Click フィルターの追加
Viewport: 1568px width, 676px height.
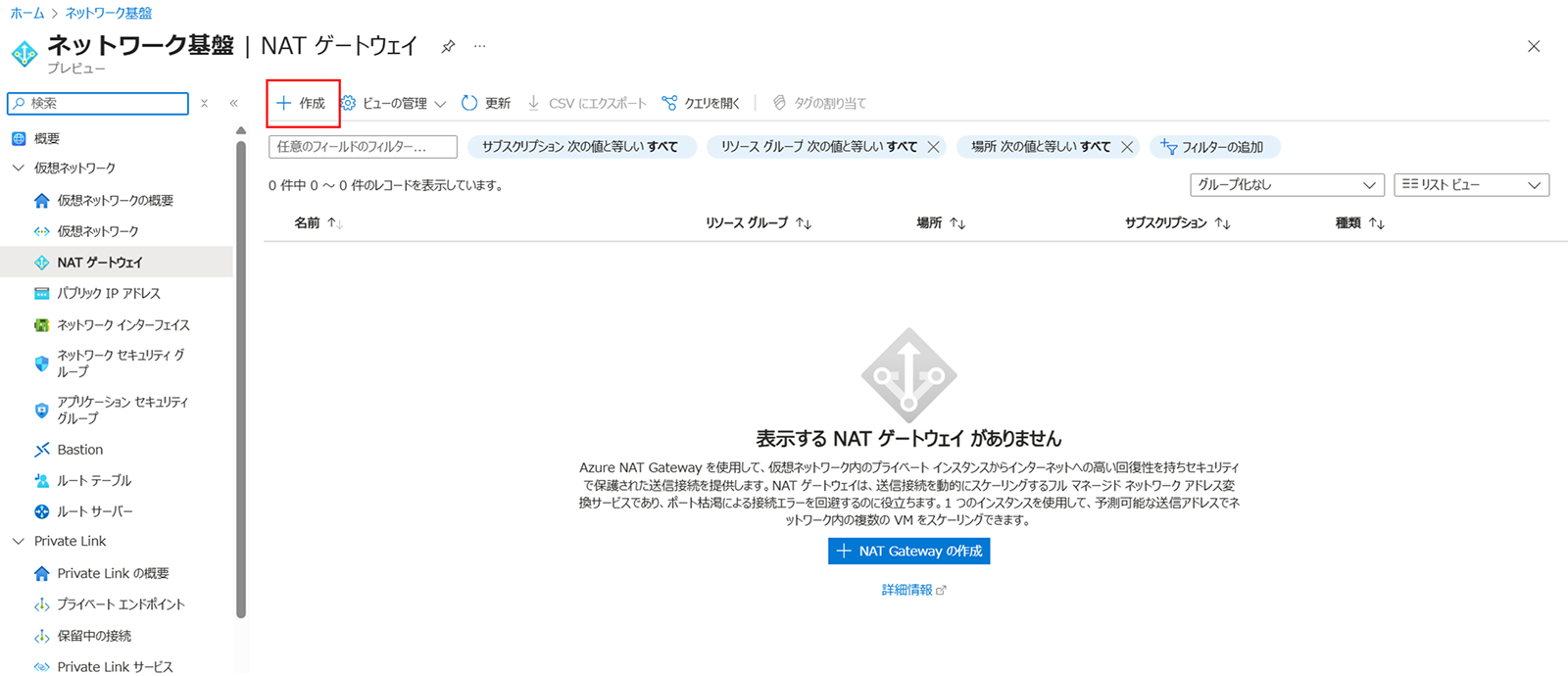coord(1213,147)
